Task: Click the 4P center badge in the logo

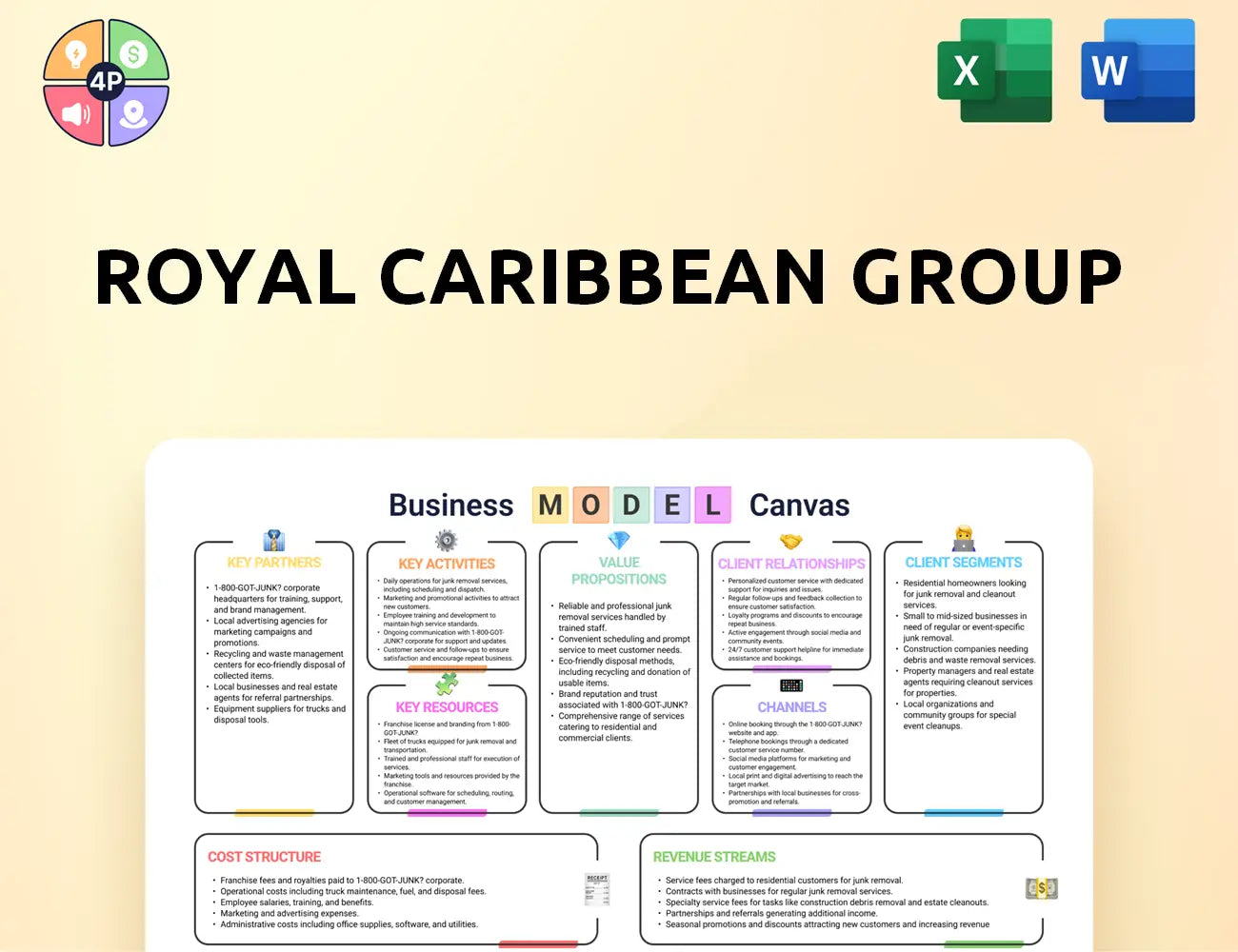Action: (106, 82)
